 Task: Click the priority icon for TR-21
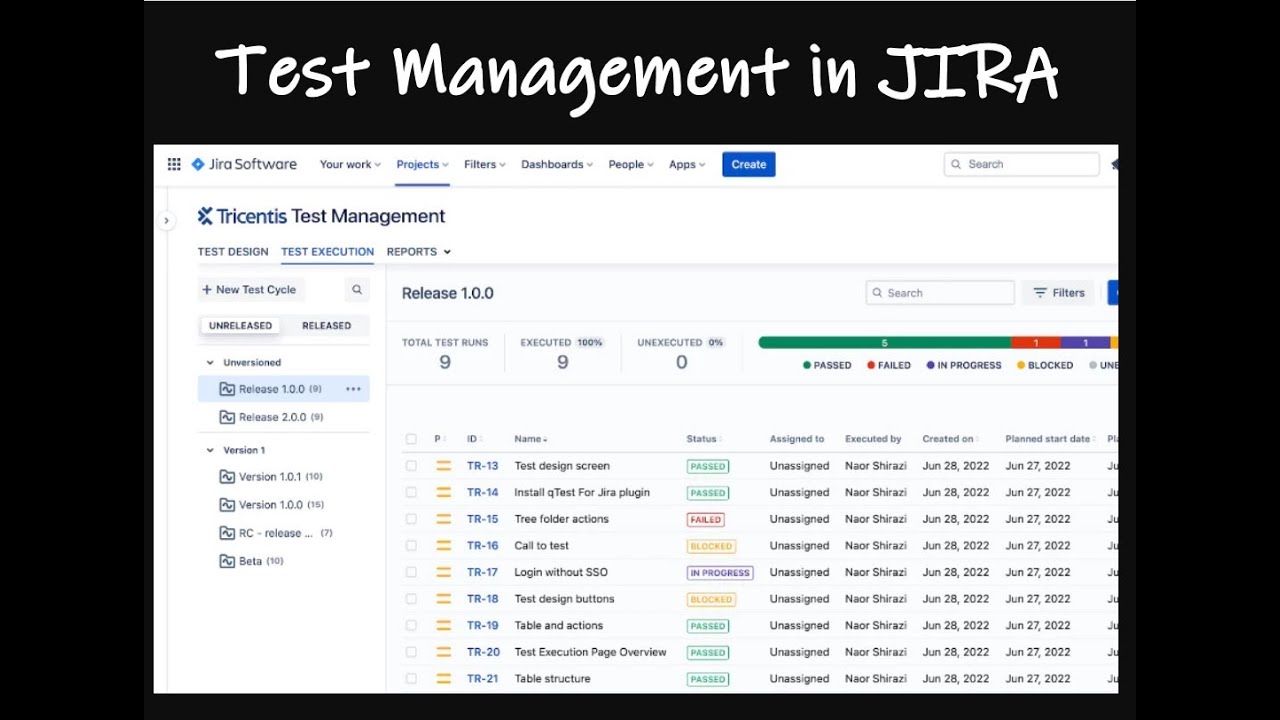coord(443,679)
